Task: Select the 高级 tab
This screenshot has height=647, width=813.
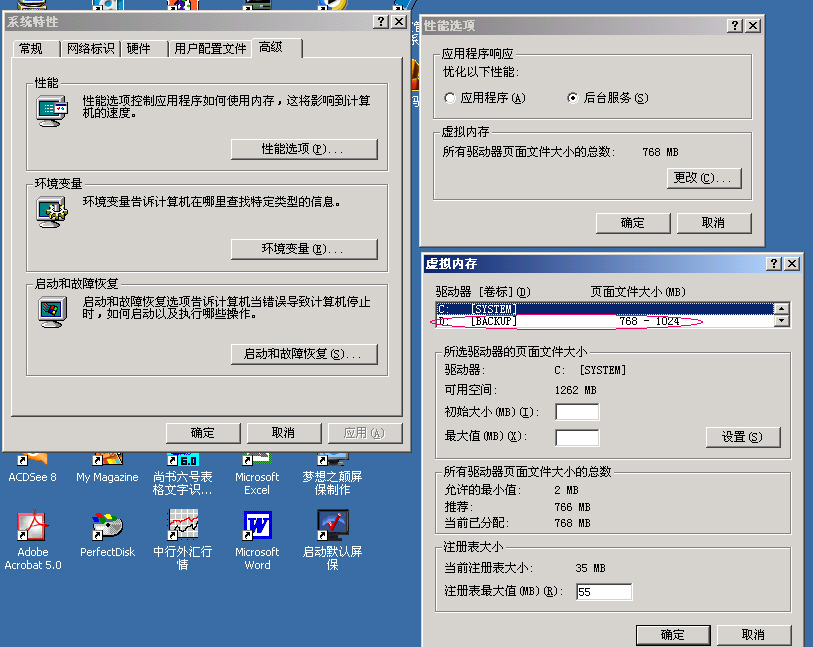Action: tap(276, 48)
